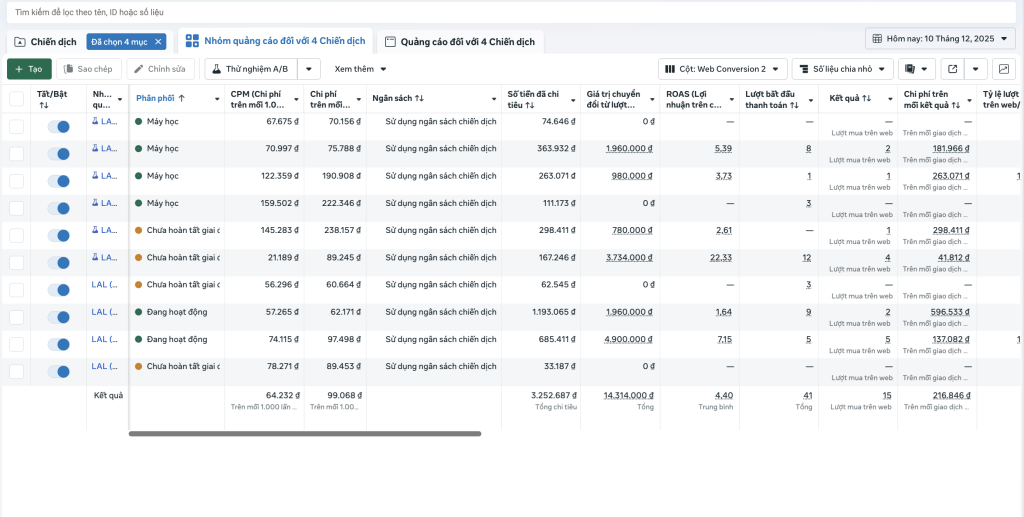The height and width of the screenshot is (517, 1024).
Task: Check the select-all checkbox in table header
Action: (16, 98)
